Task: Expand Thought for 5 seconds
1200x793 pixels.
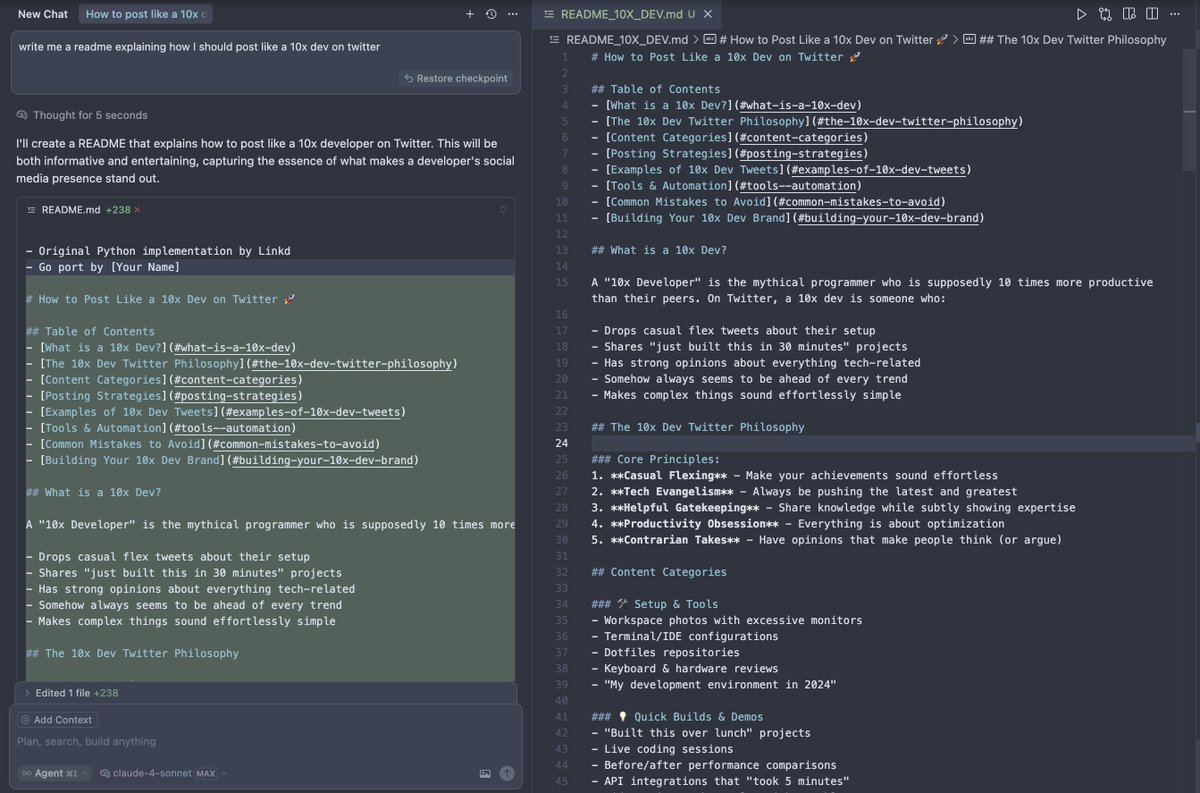Action: coord(90,115)
